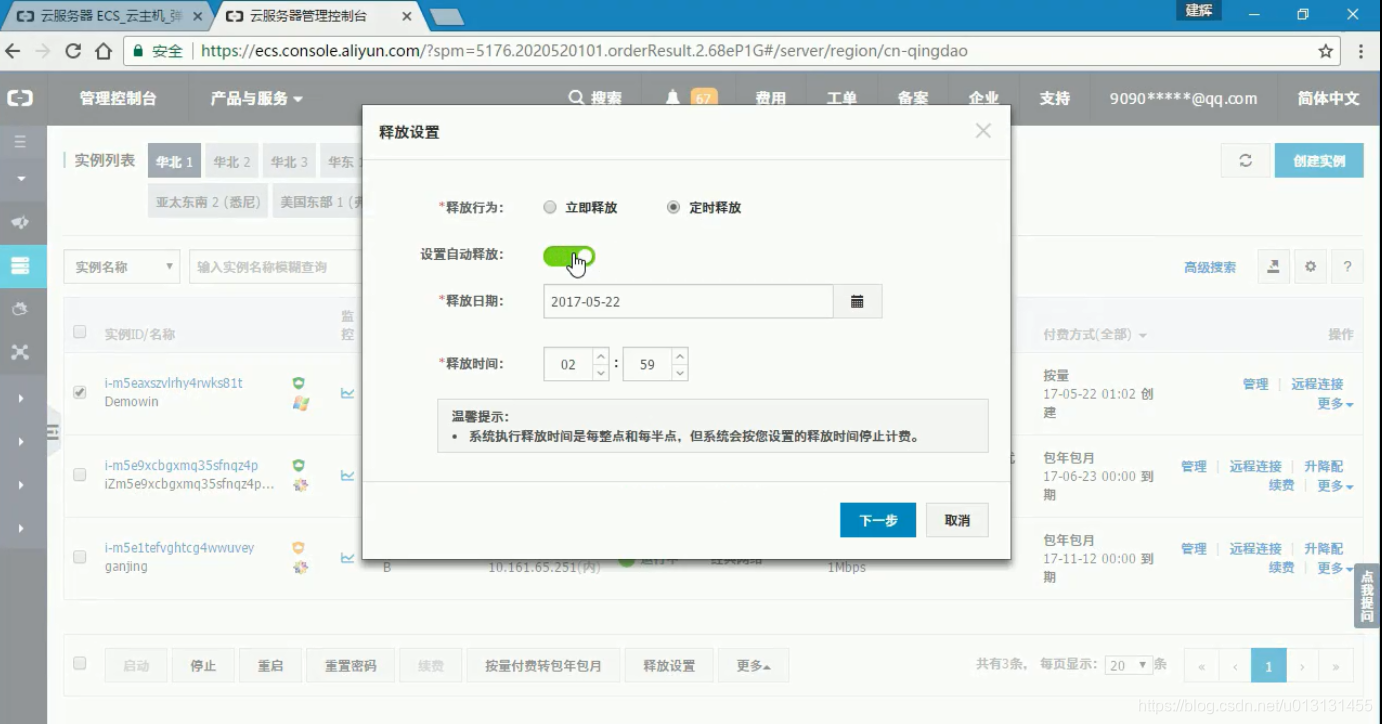
Task: Click the export list icon
Action: click(x=1273, y=266)
